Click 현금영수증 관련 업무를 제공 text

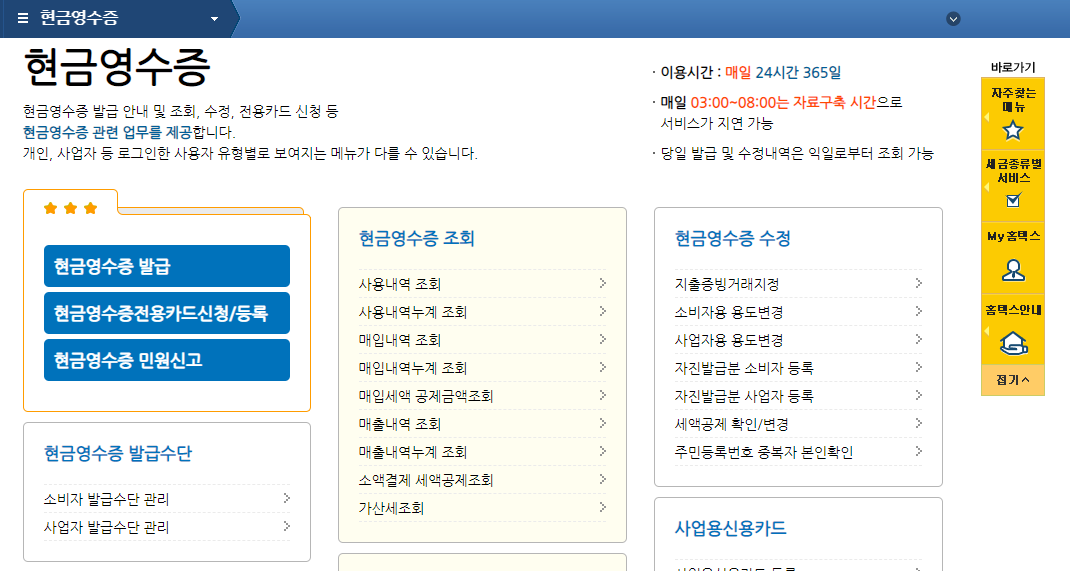pyautogui.click(x=108, y=132)
